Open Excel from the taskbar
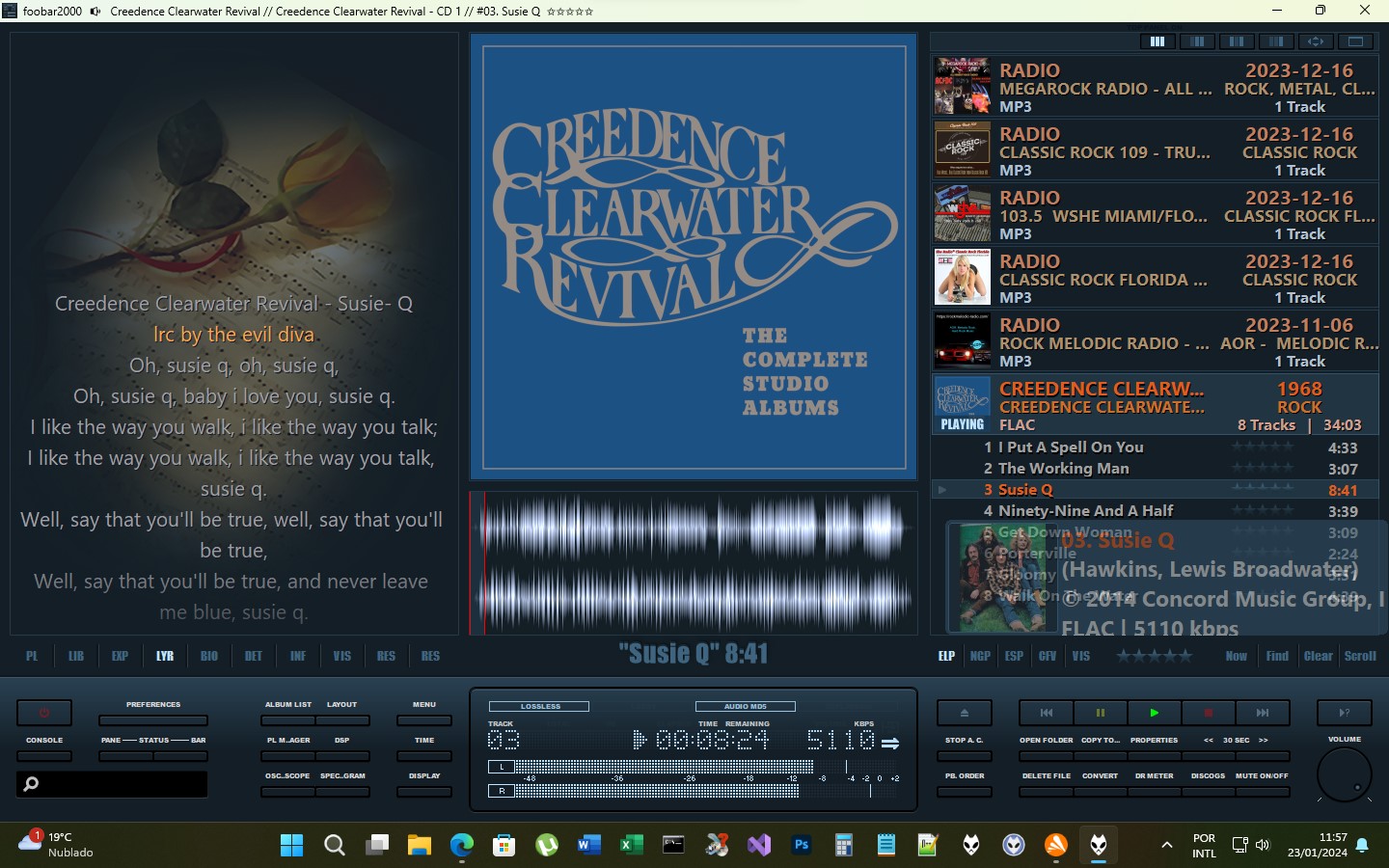This screenshot has height=868, width=1389. [631, 846]
